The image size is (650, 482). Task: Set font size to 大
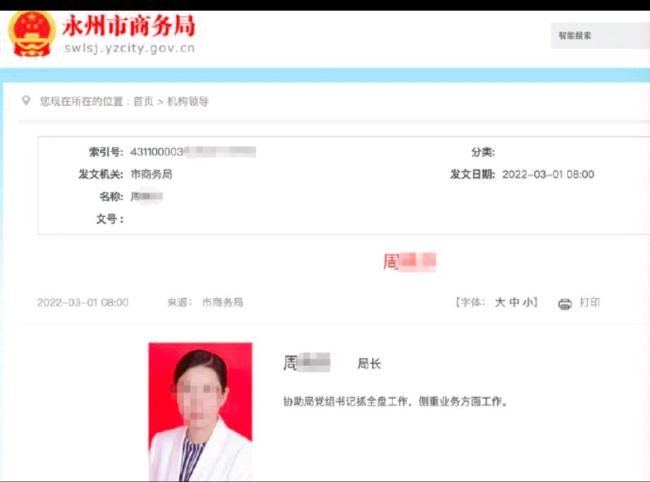pyautogui.click(x=500, y=303)
